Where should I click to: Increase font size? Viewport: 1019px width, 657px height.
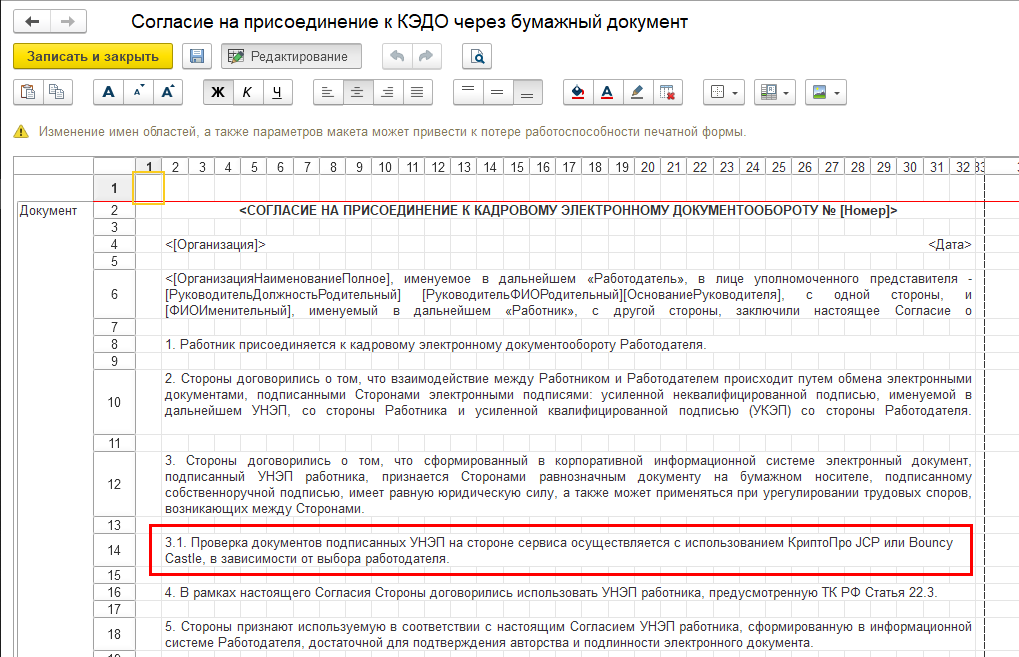tap(168, 92)
